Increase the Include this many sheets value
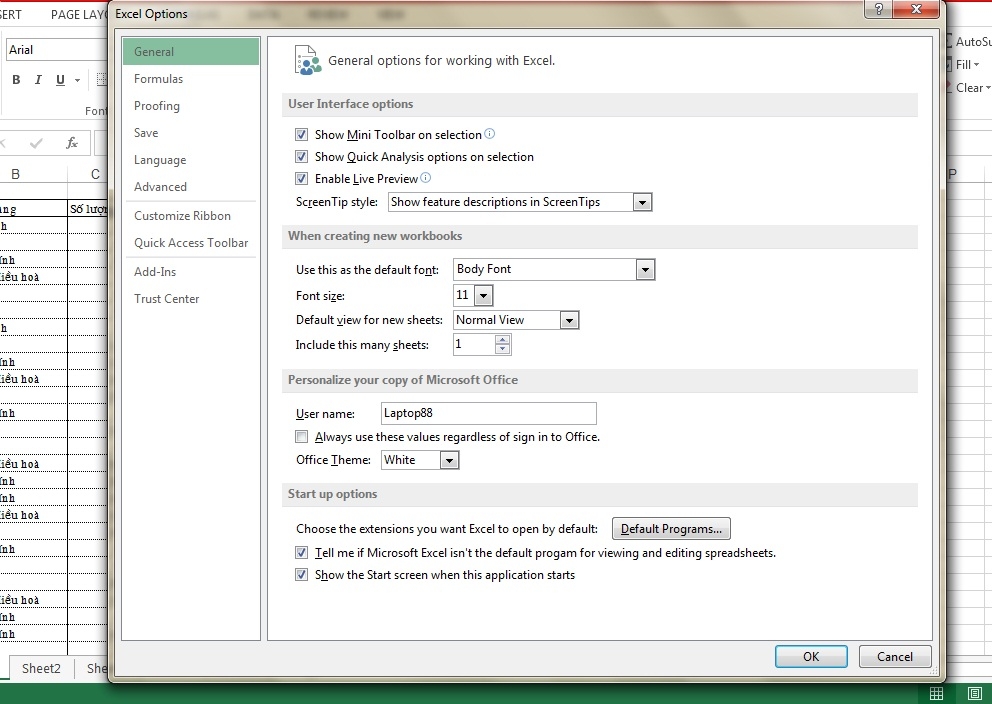 (502, 340)
